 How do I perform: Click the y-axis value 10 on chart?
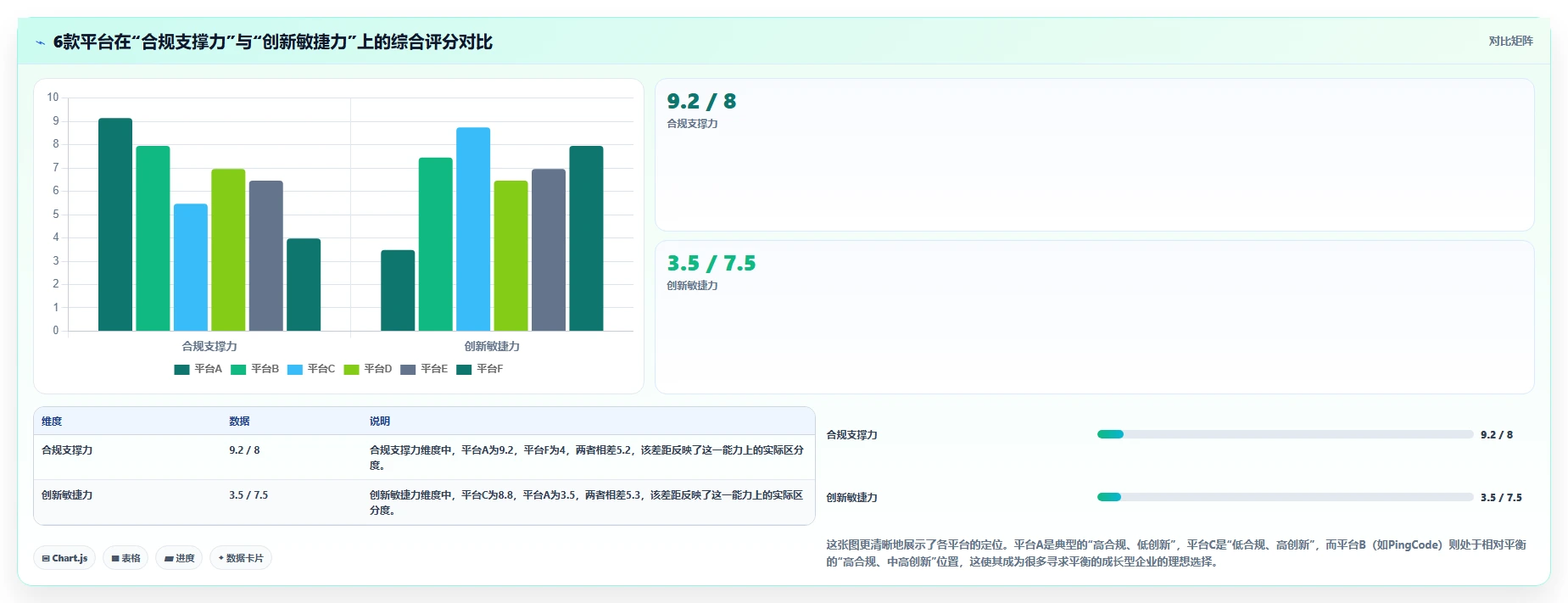(x=53, y=98)
